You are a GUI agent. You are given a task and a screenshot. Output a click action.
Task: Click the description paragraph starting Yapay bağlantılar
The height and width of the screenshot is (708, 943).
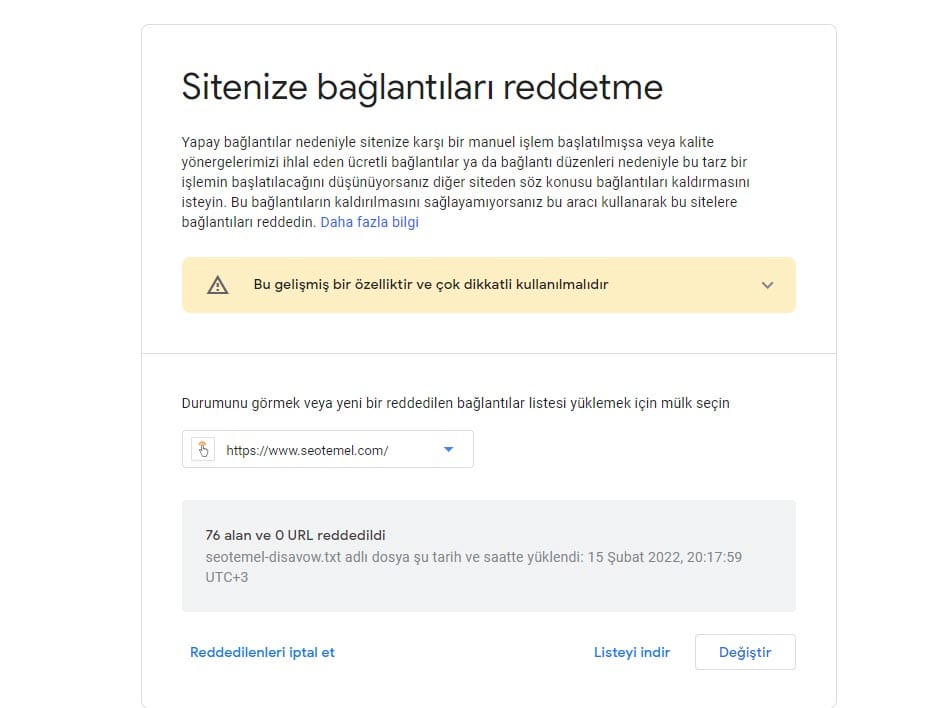tap(465, 182)
